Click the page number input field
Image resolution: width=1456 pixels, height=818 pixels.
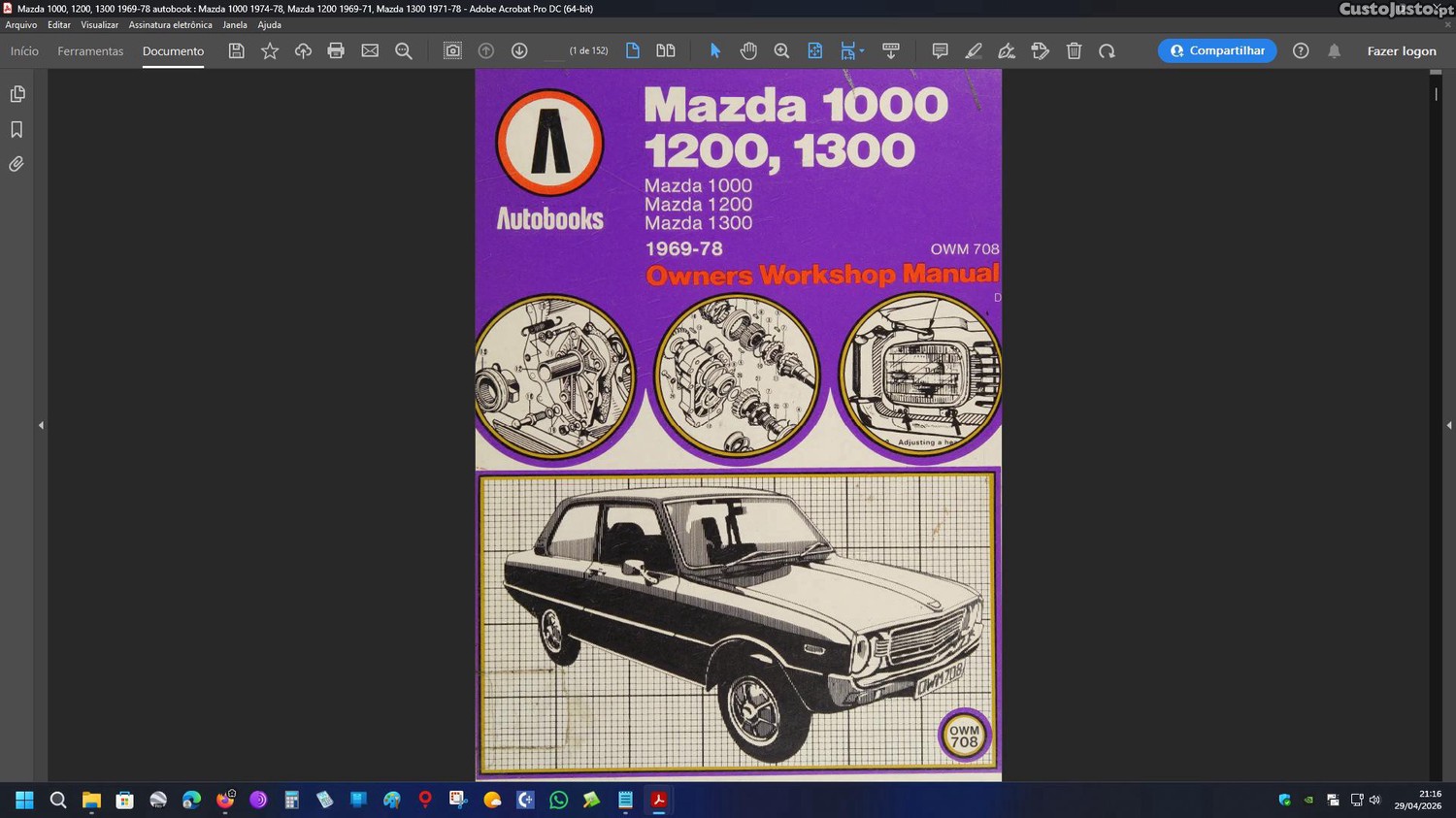click(x=553, y=51)
